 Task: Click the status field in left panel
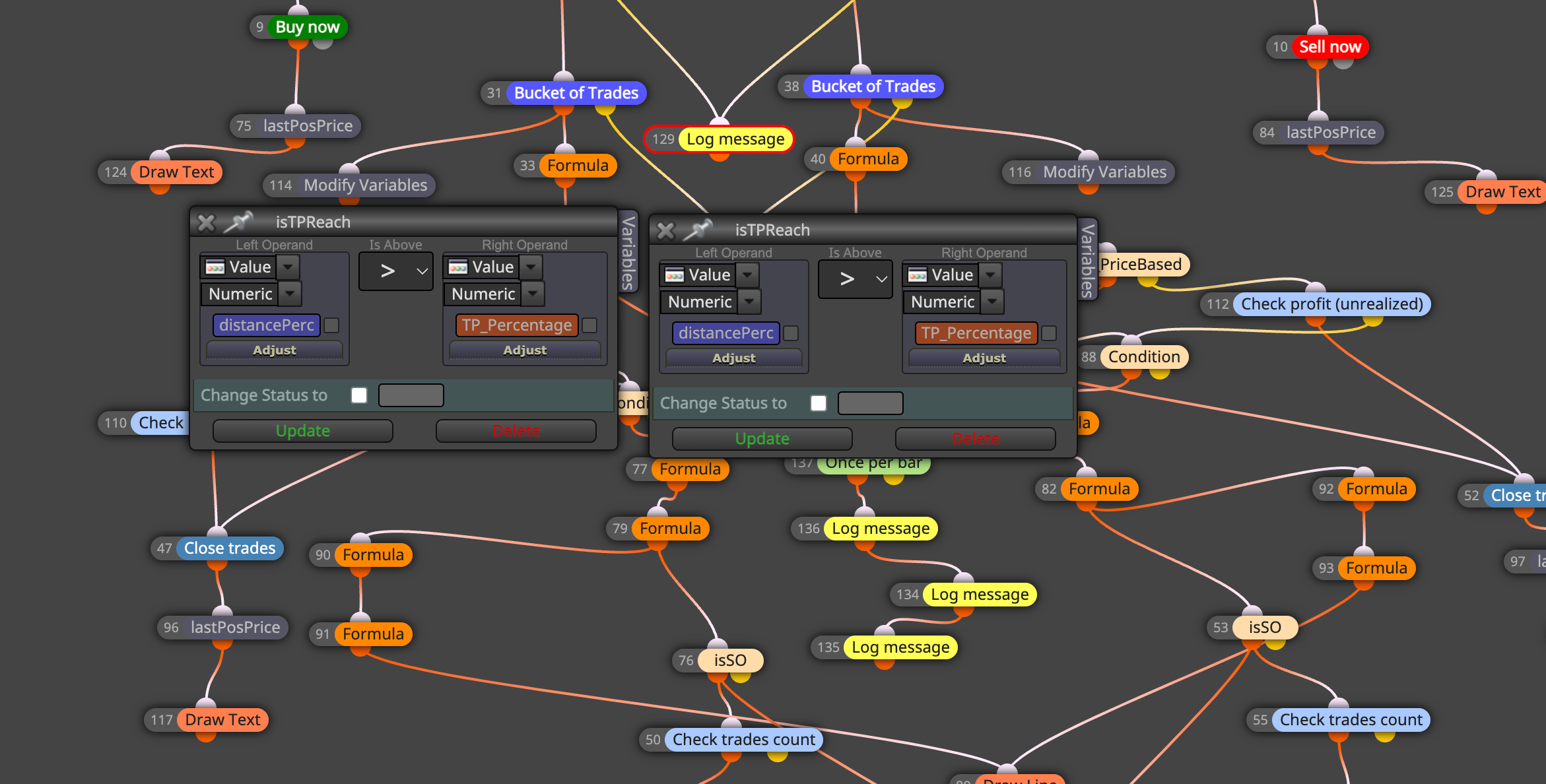[x=411, y=395]
